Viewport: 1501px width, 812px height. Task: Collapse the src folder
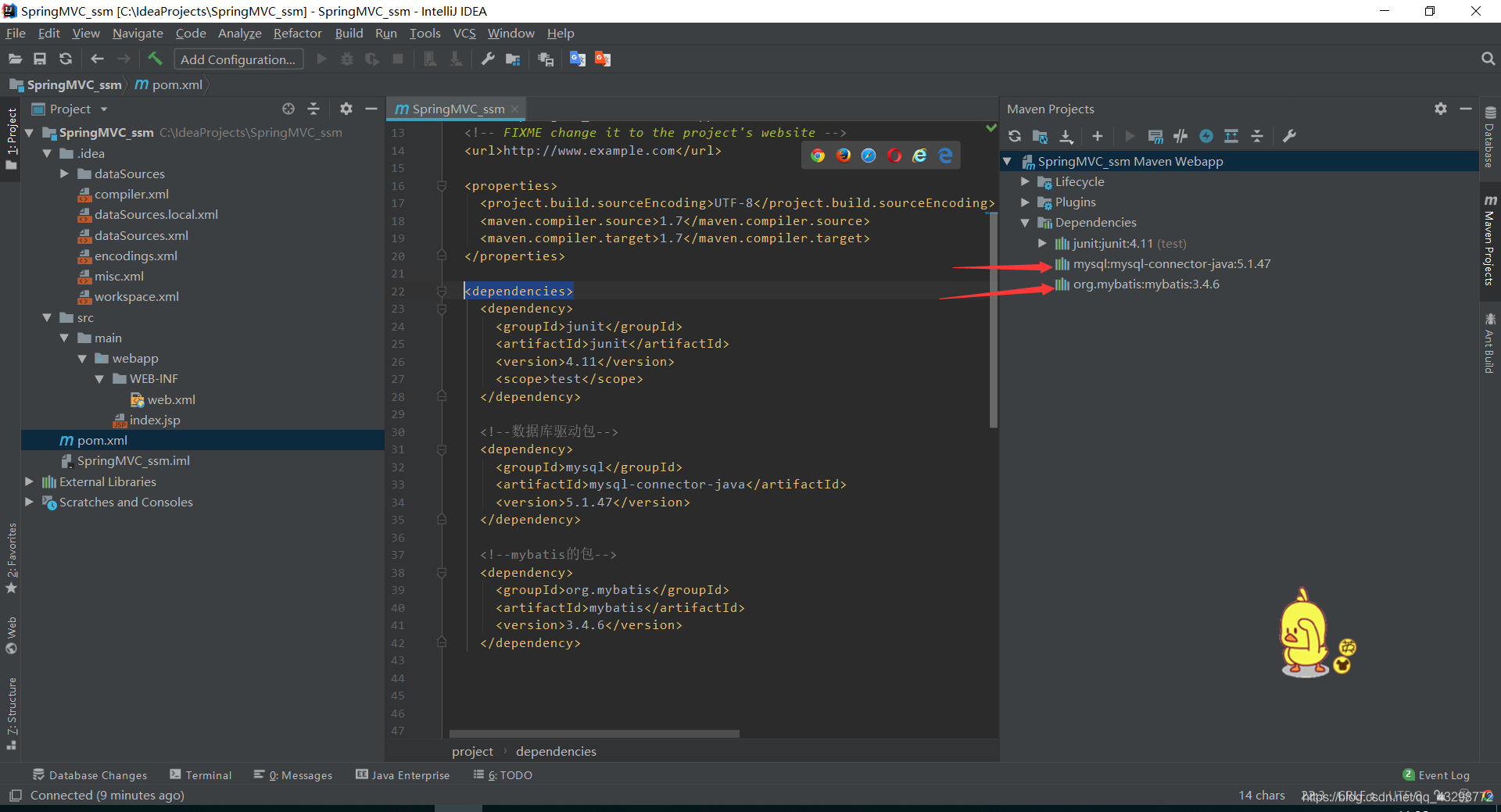pyautogui.click(x=47, y=317)
